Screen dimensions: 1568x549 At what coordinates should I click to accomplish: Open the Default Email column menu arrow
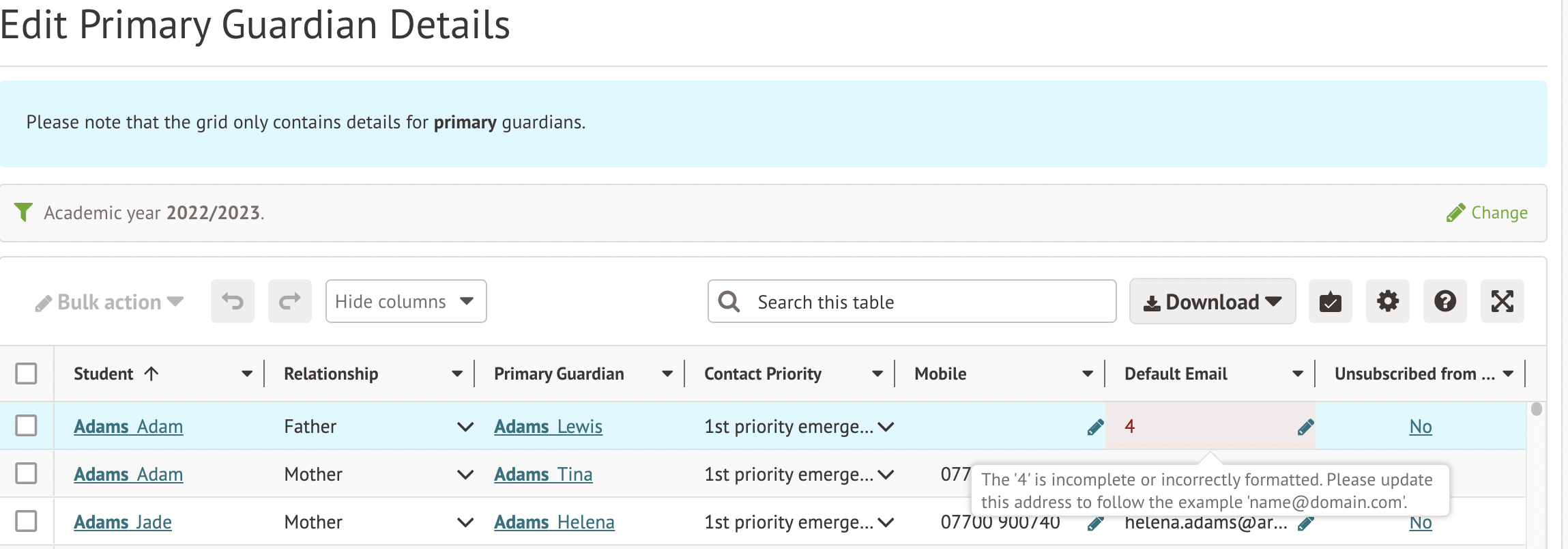click(1298, 374)
